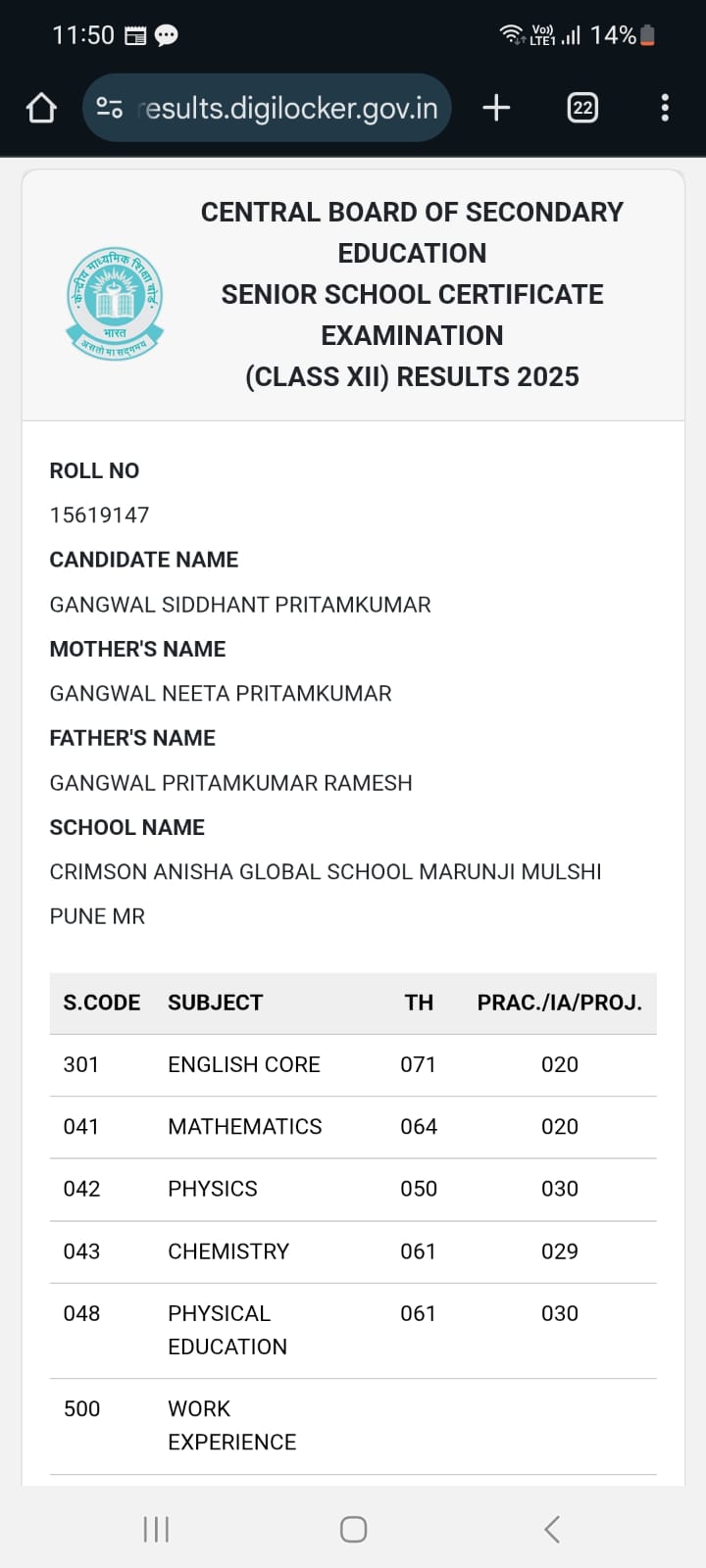Tap the roll number 15619147
This screenshot has width=706, height=1568.
100,514
